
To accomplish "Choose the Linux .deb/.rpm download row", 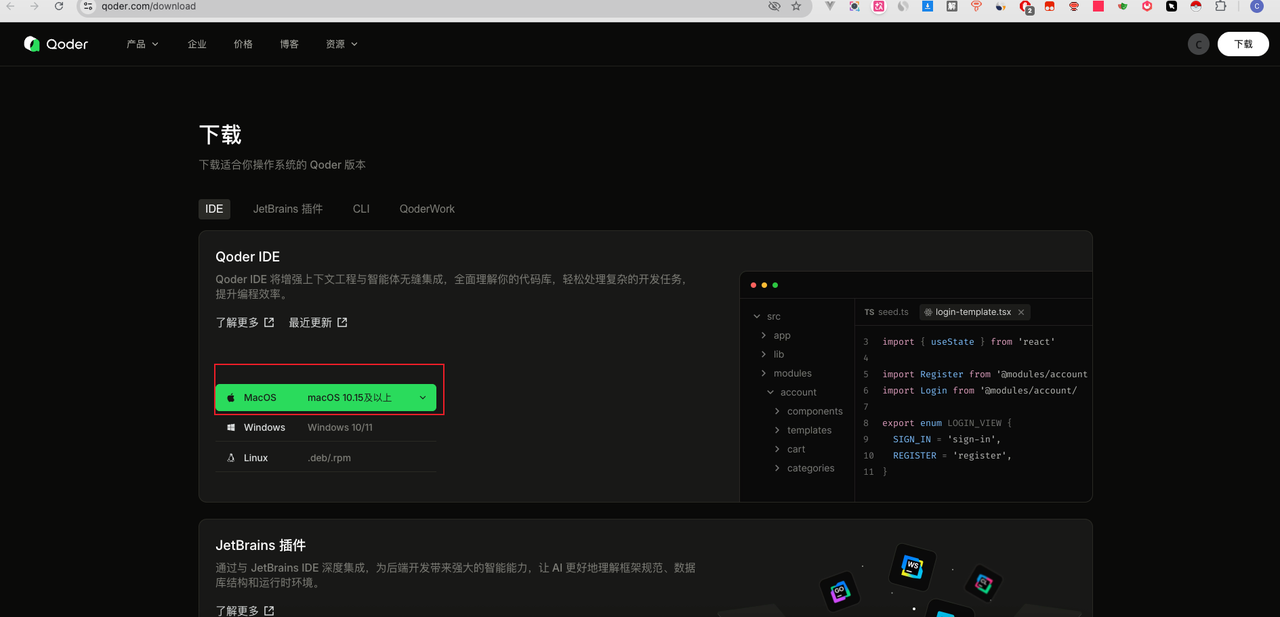I will [326, 457].
